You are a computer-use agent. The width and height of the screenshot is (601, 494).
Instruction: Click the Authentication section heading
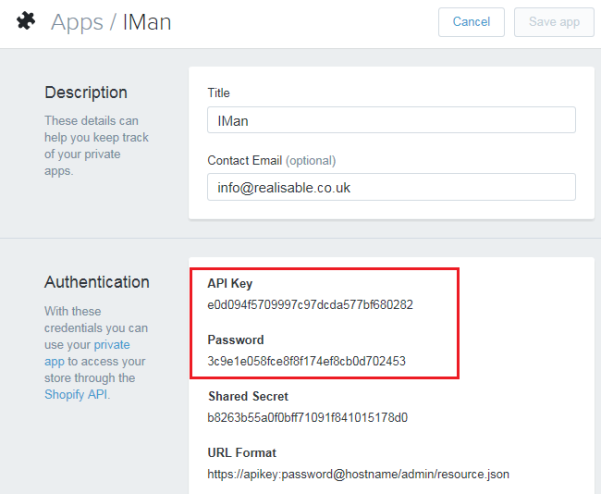[x=97, y=282]
